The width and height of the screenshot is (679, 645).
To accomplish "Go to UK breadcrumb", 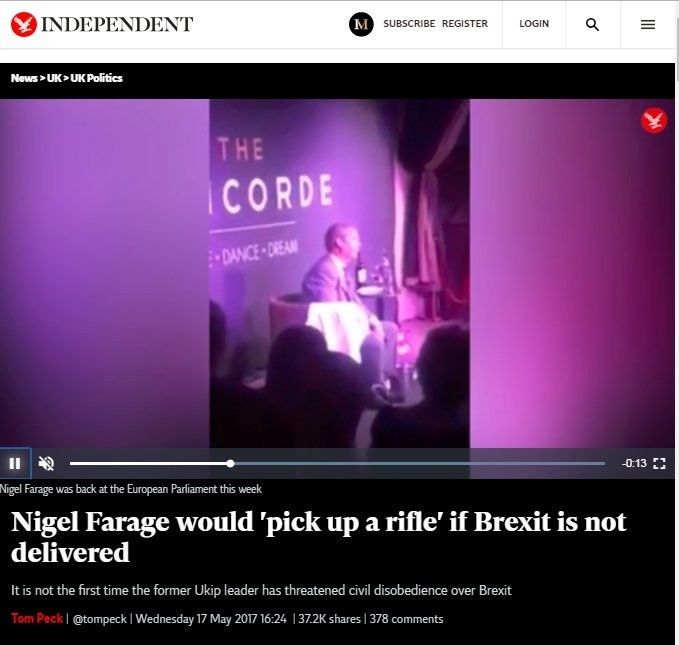I will 54,78.
